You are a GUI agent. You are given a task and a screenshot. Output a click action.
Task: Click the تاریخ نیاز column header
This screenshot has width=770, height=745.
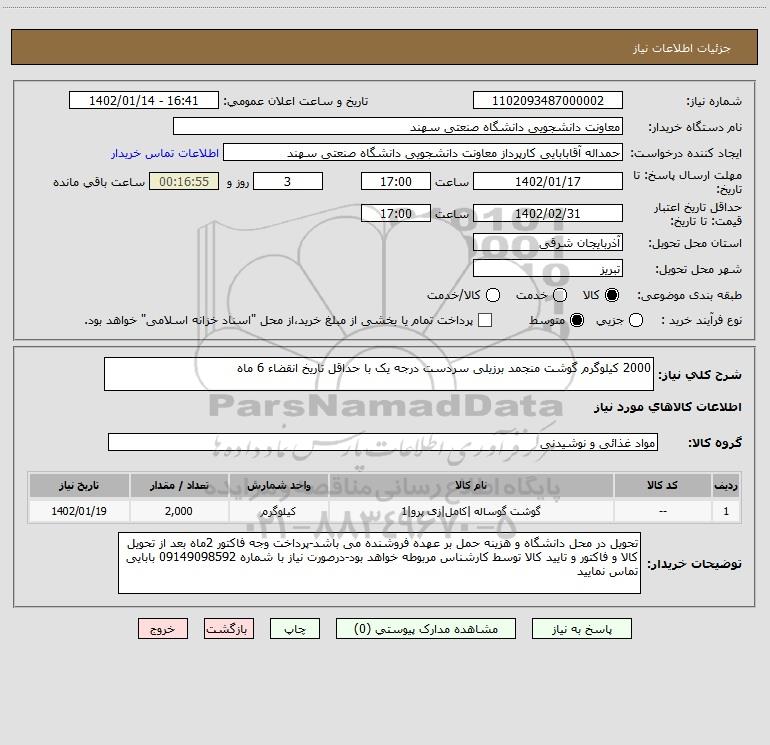click(79, 485)
